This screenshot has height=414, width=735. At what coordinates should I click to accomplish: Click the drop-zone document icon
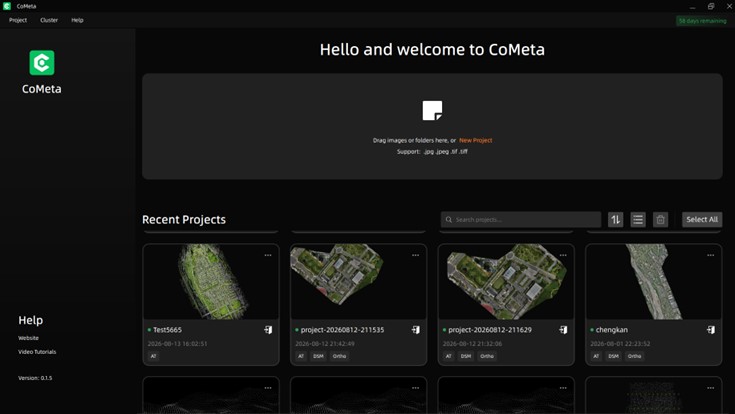pos(432,111)
